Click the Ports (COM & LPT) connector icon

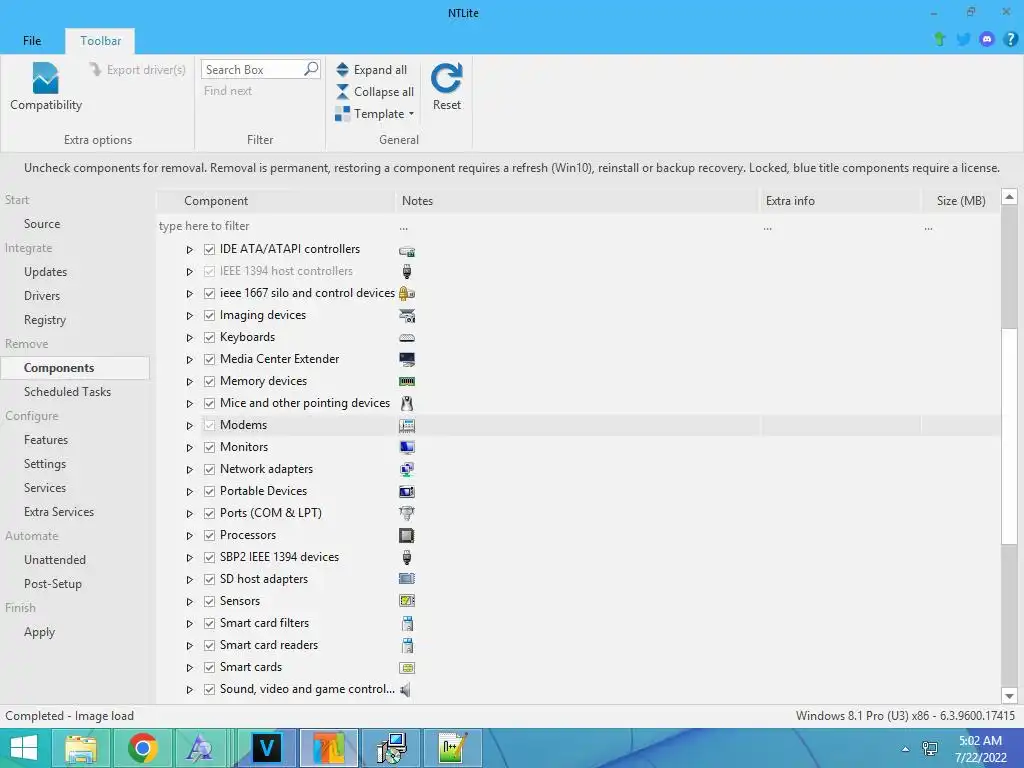[x=407, y=513]
